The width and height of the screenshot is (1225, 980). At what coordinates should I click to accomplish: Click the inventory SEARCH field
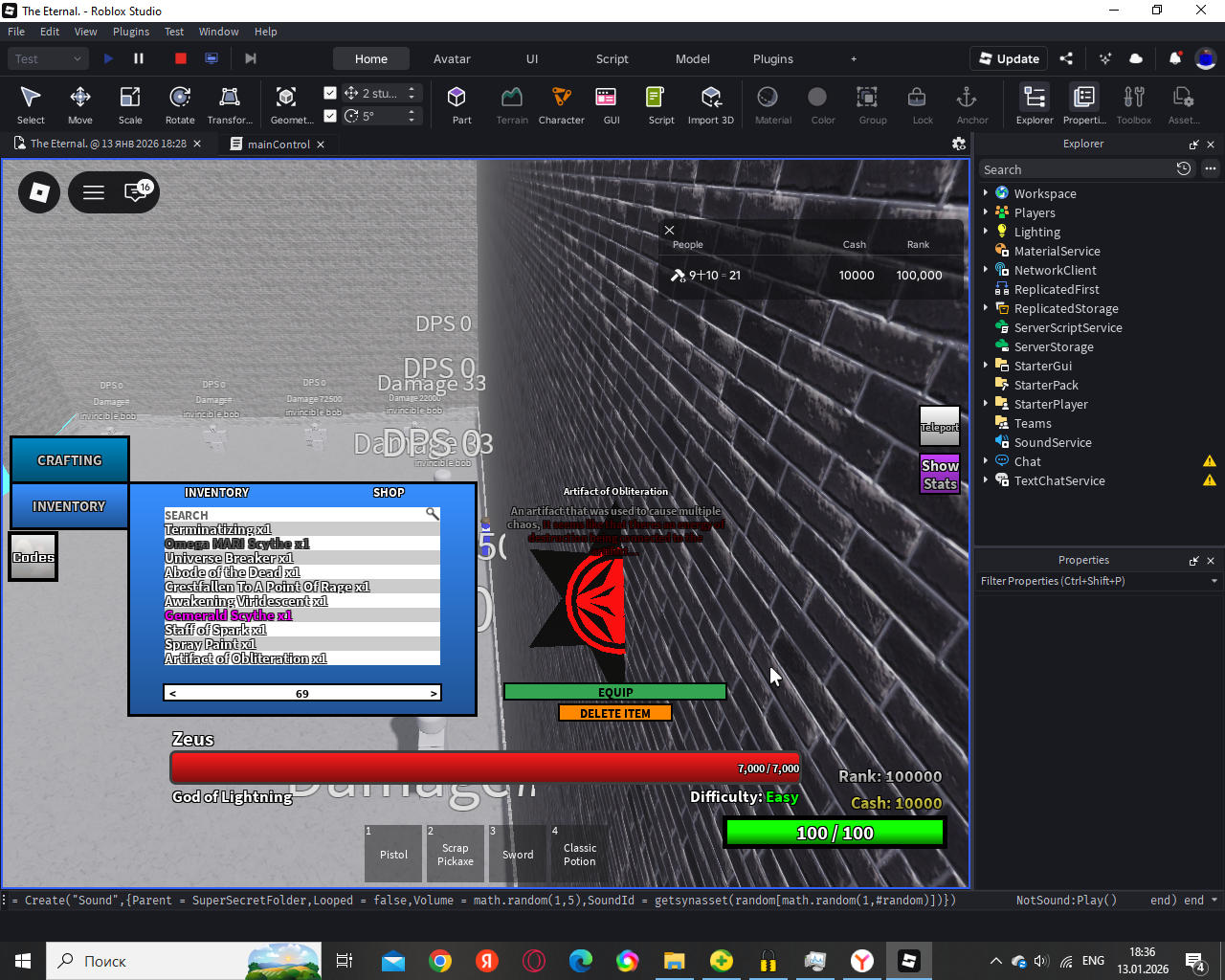point(301,515)
